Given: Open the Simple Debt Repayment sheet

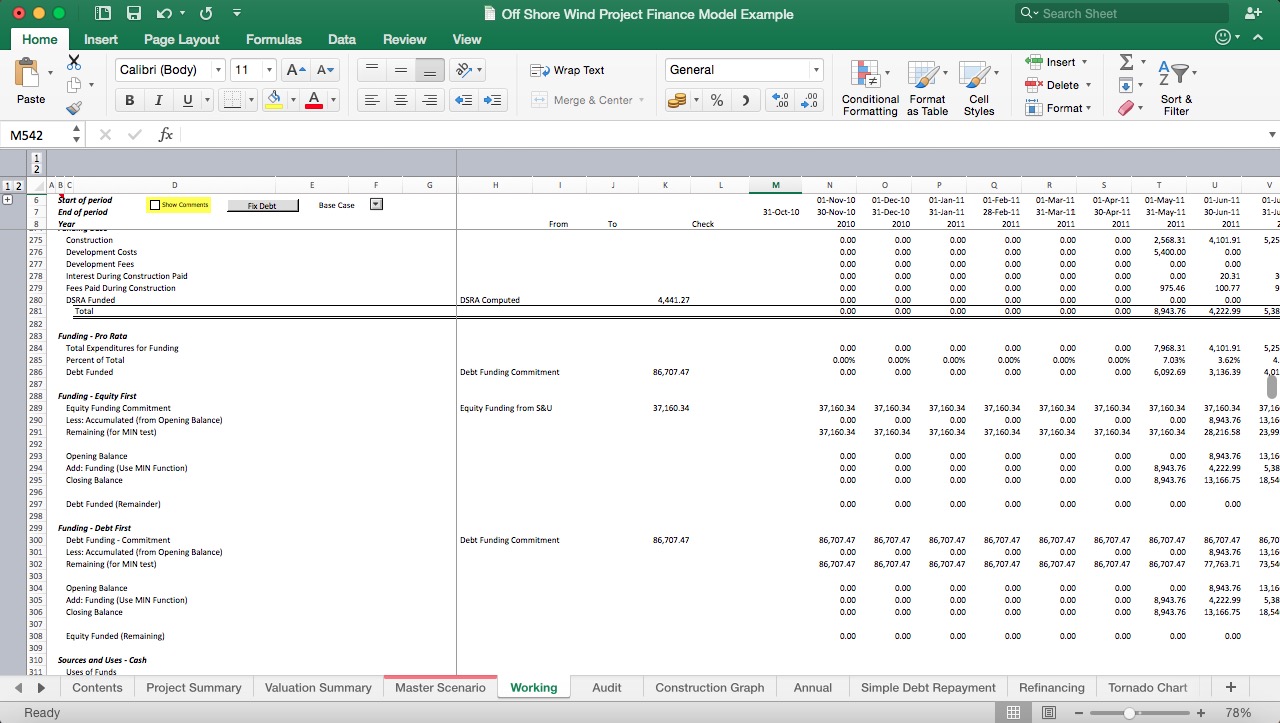Looking at the screenshot, I should point(928,687).
